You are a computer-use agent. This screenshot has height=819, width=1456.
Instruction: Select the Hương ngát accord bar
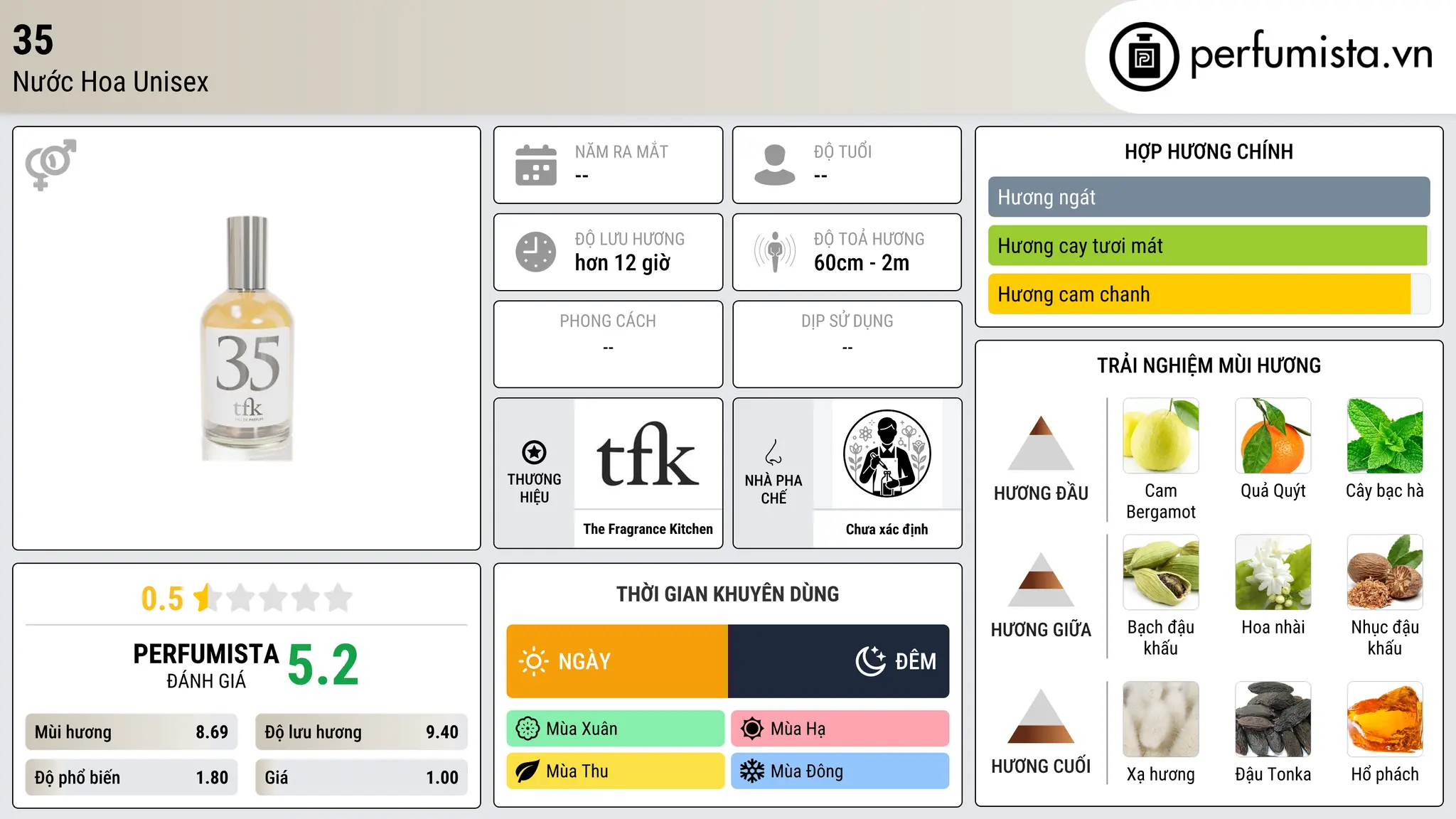click(x=1209, y=197)
